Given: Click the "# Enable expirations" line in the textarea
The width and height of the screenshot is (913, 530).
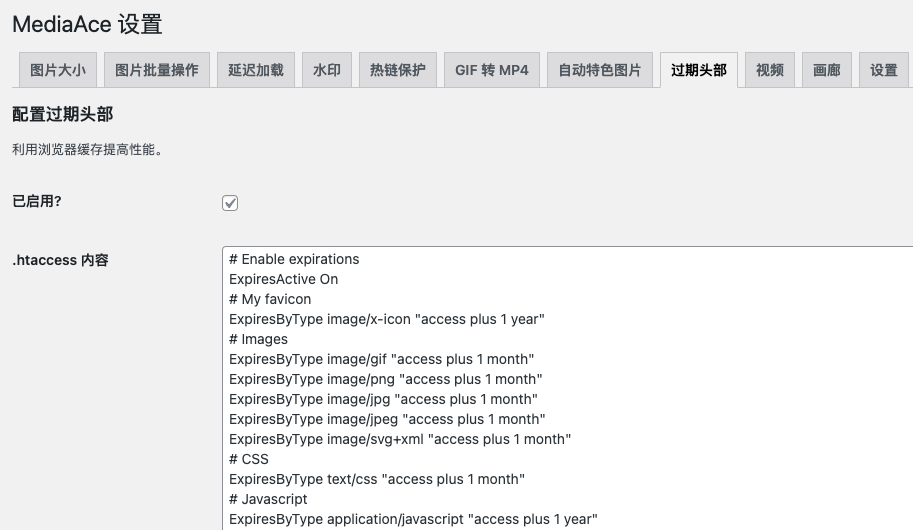Looking at the screenshot, I should pos(294,259).
